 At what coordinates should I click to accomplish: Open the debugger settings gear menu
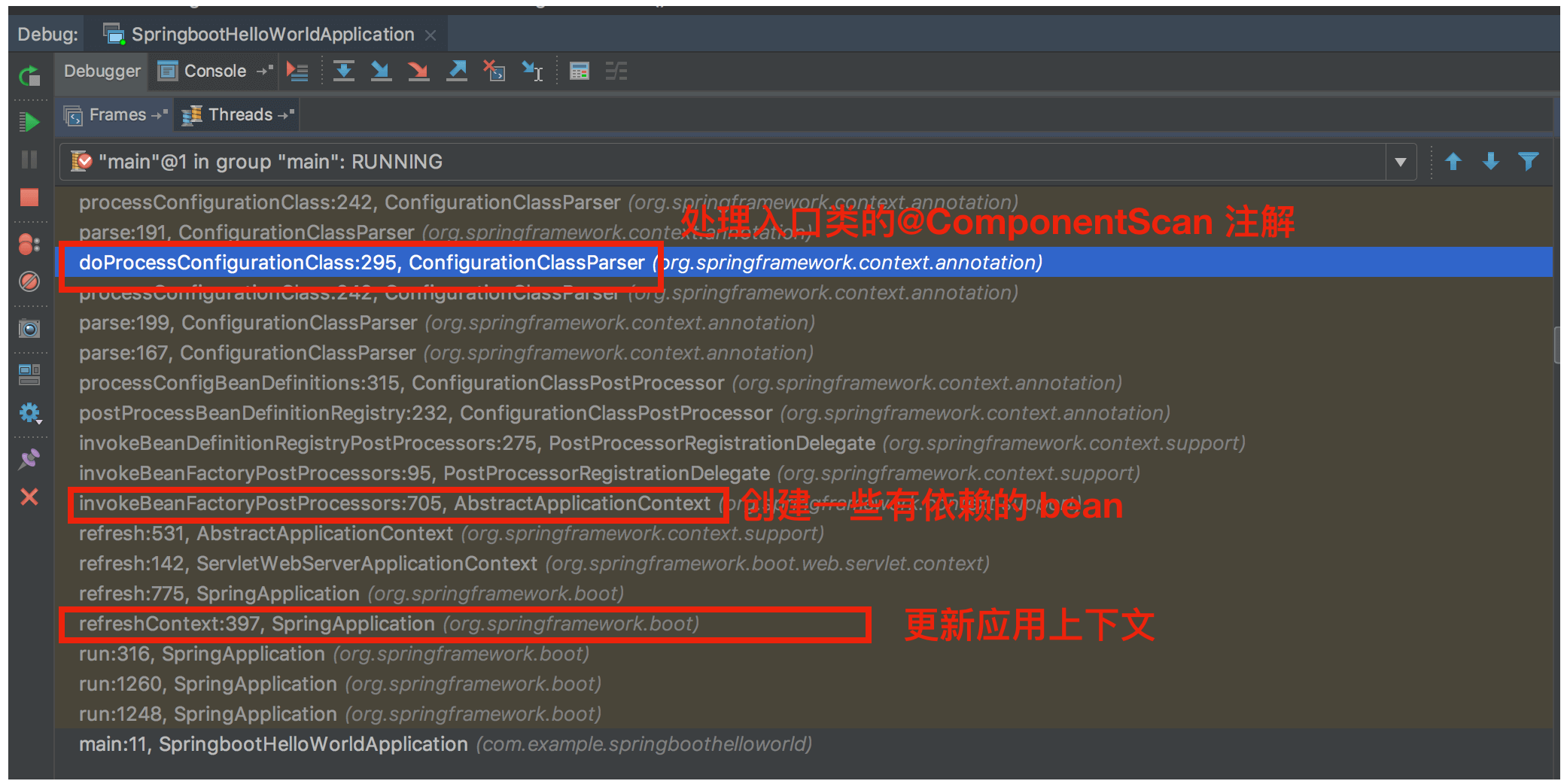[29, 412]
